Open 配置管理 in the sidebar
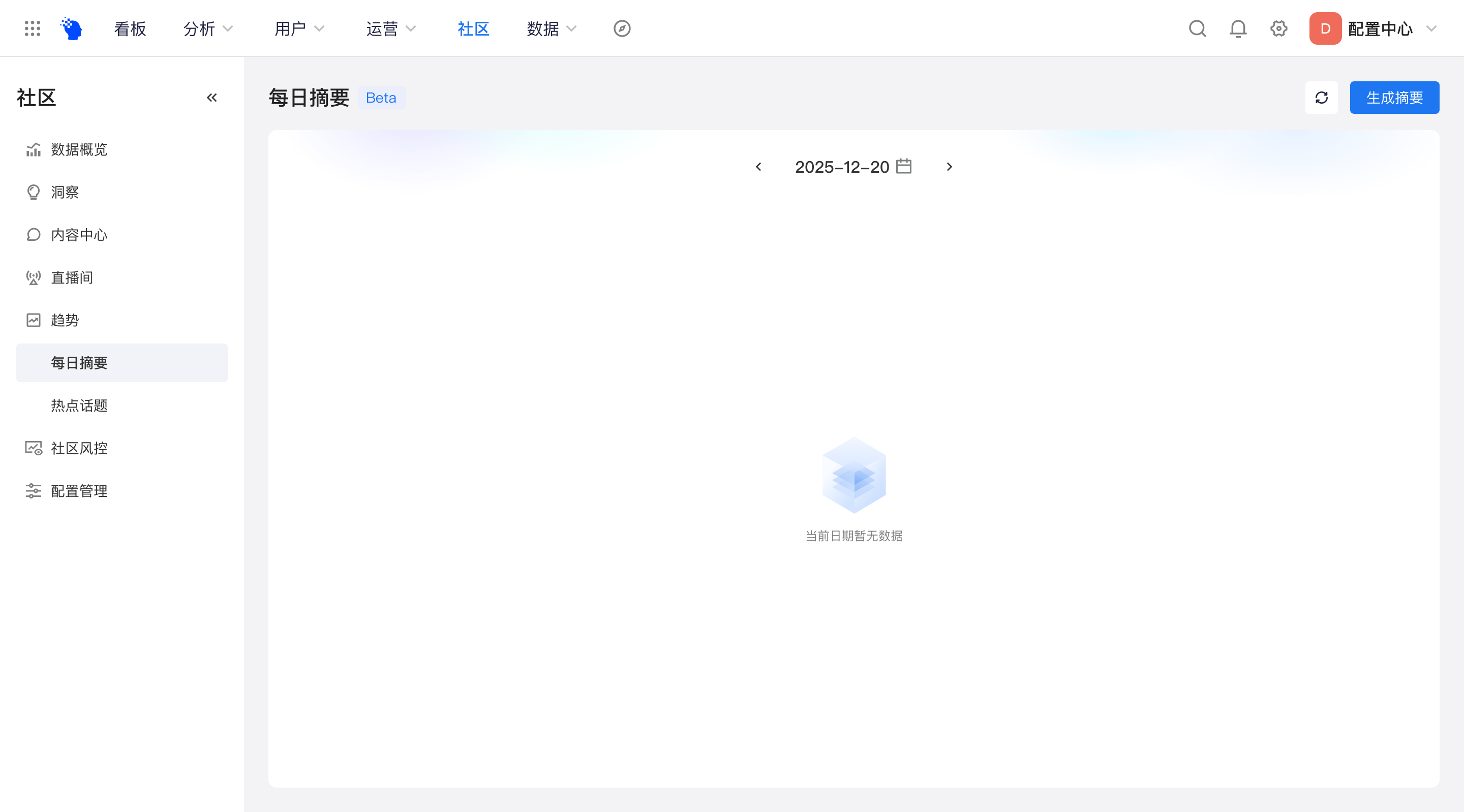Screen dimensions: 1464x812 [x=121, y=490]
